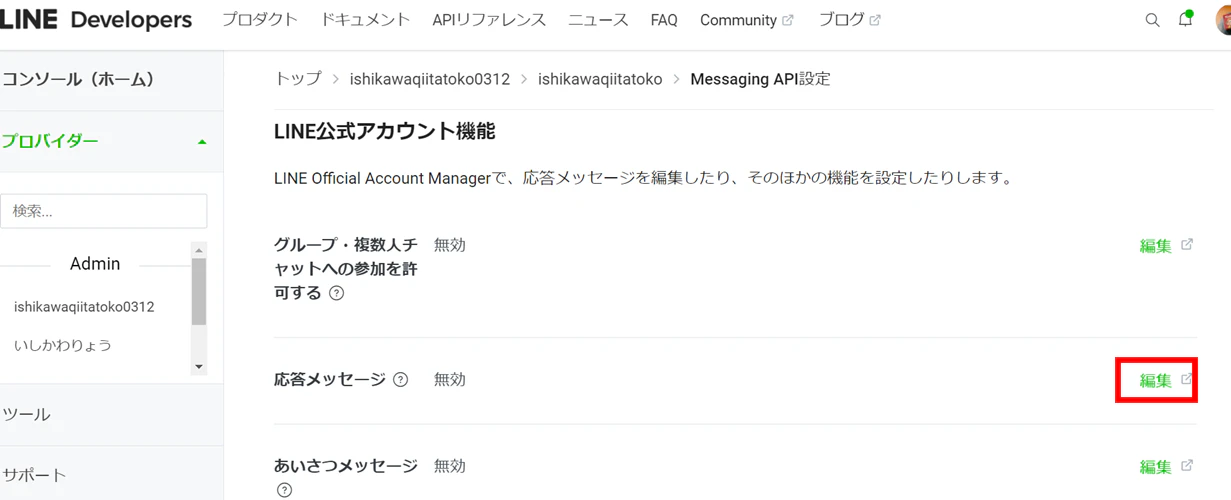Click the 無効 value for あいさつメッセージ
Viewport: 1231px width, 500px height.
pos(450,466)
